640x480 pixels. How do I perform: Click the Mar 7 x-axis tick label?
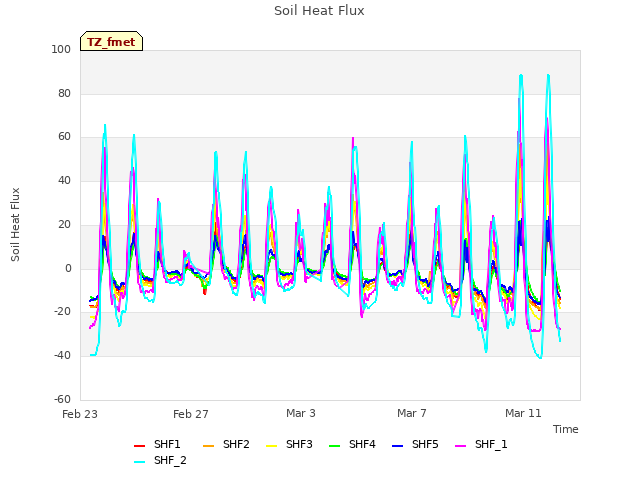pyautogui.click(x=412, y=413)
